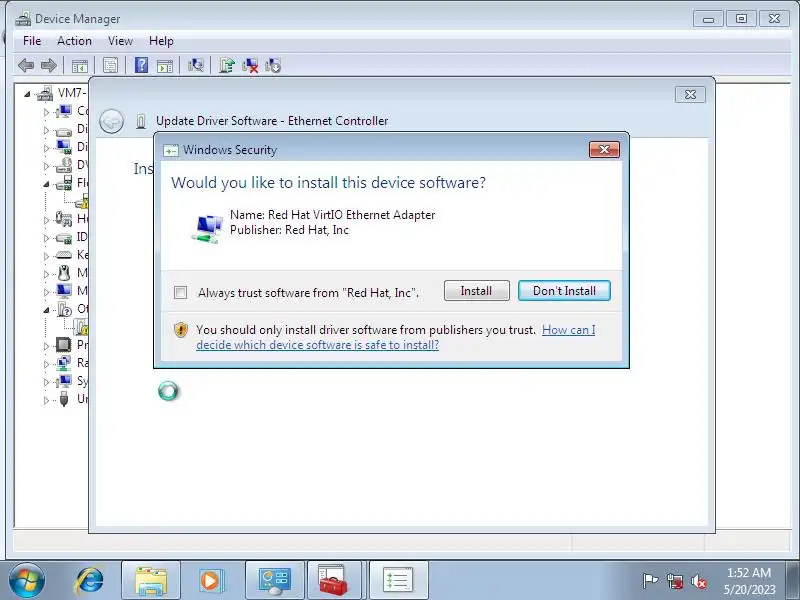The image size is (800, 600).
Task: Click the Disable device toolbar icon
Action: pos(273,65)
